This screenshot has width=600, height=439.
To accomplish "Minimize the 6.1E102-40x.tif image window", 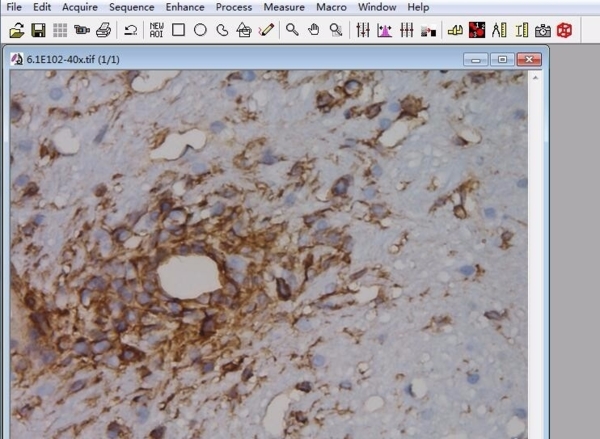I will 475,59.
